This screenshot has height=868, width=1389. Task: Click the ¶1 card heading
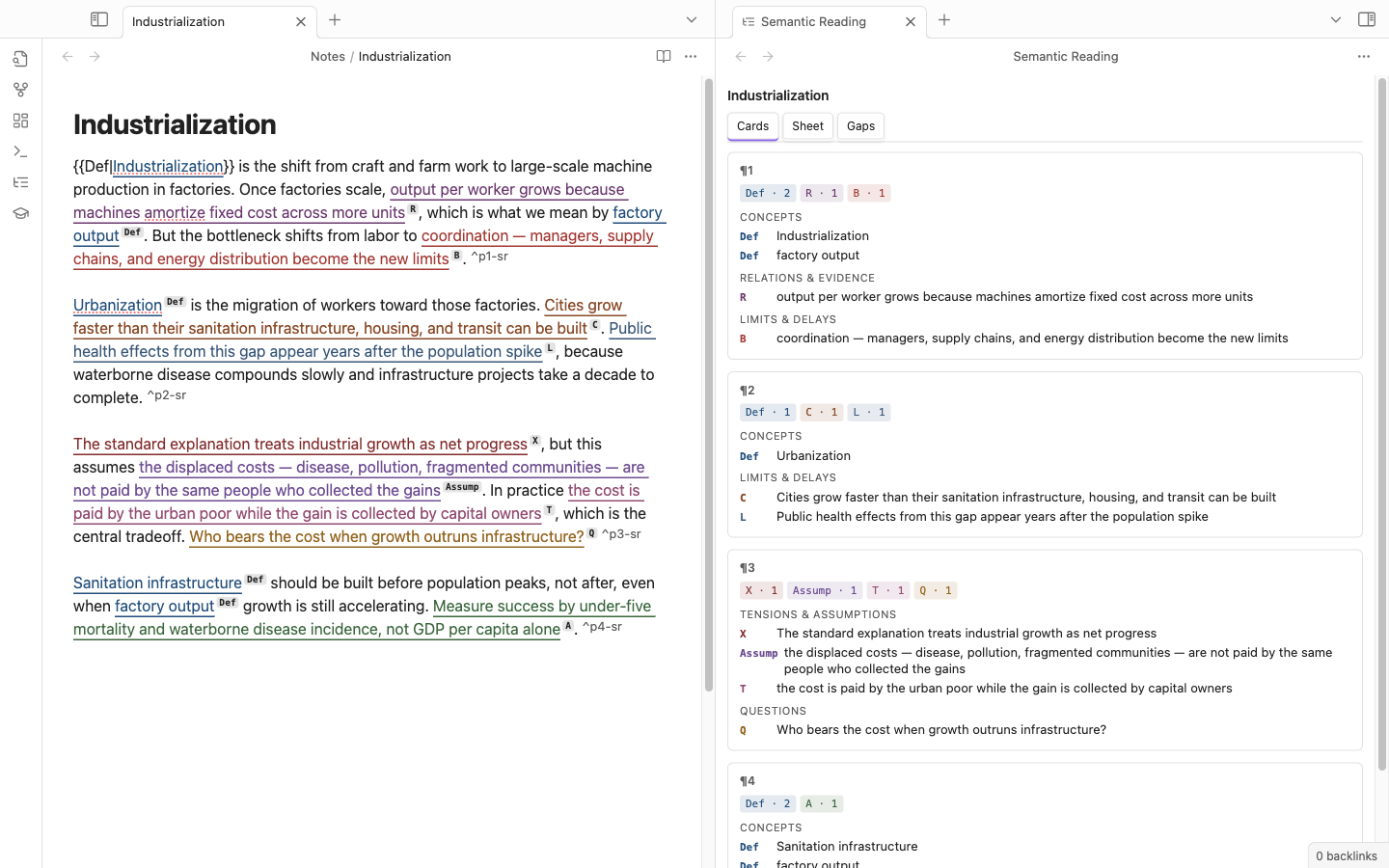click(747, 171)
